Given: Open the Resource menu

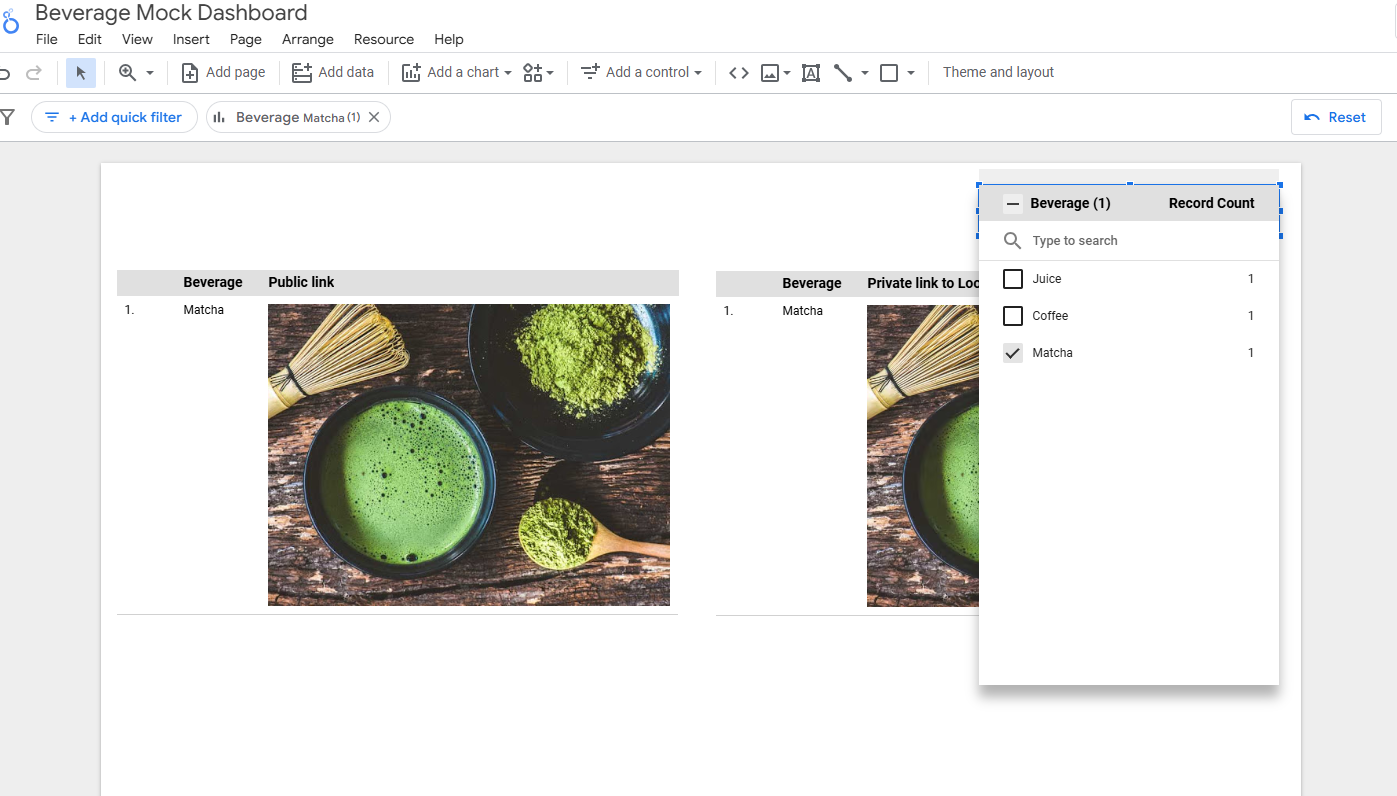Looking at the screenshot, I should (x=384, y=39).
